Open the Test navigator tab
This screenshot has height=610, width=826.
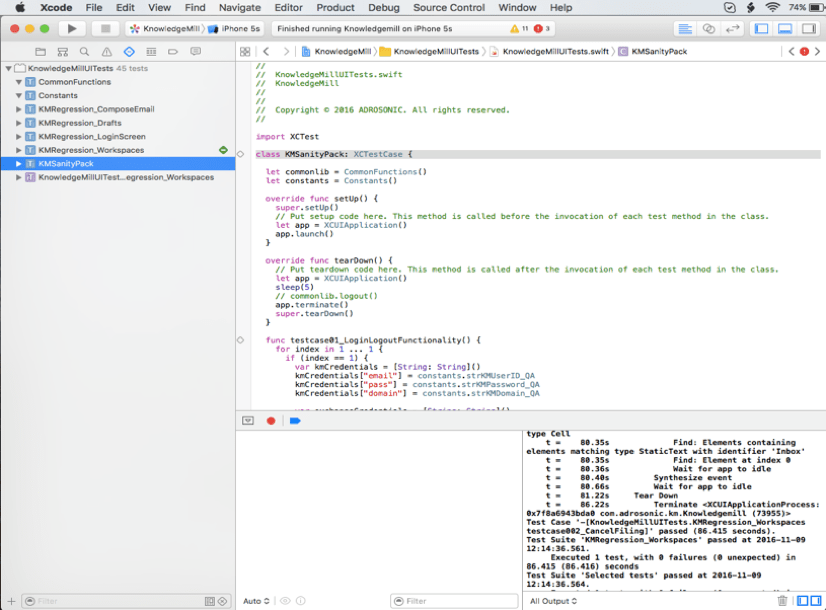click(x=129, y=52)
